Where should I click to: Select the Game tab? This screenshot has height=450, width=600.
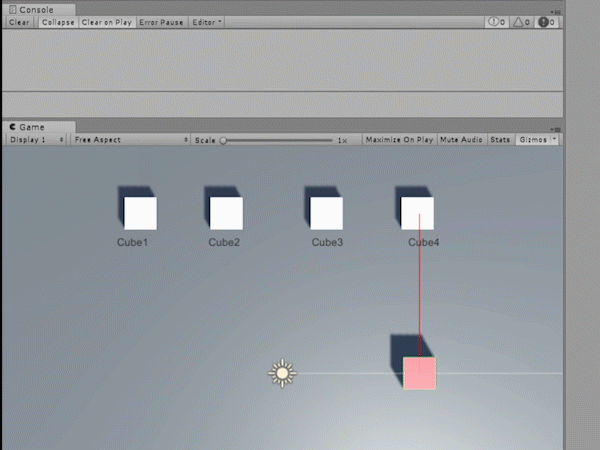(x=38, y=127)
